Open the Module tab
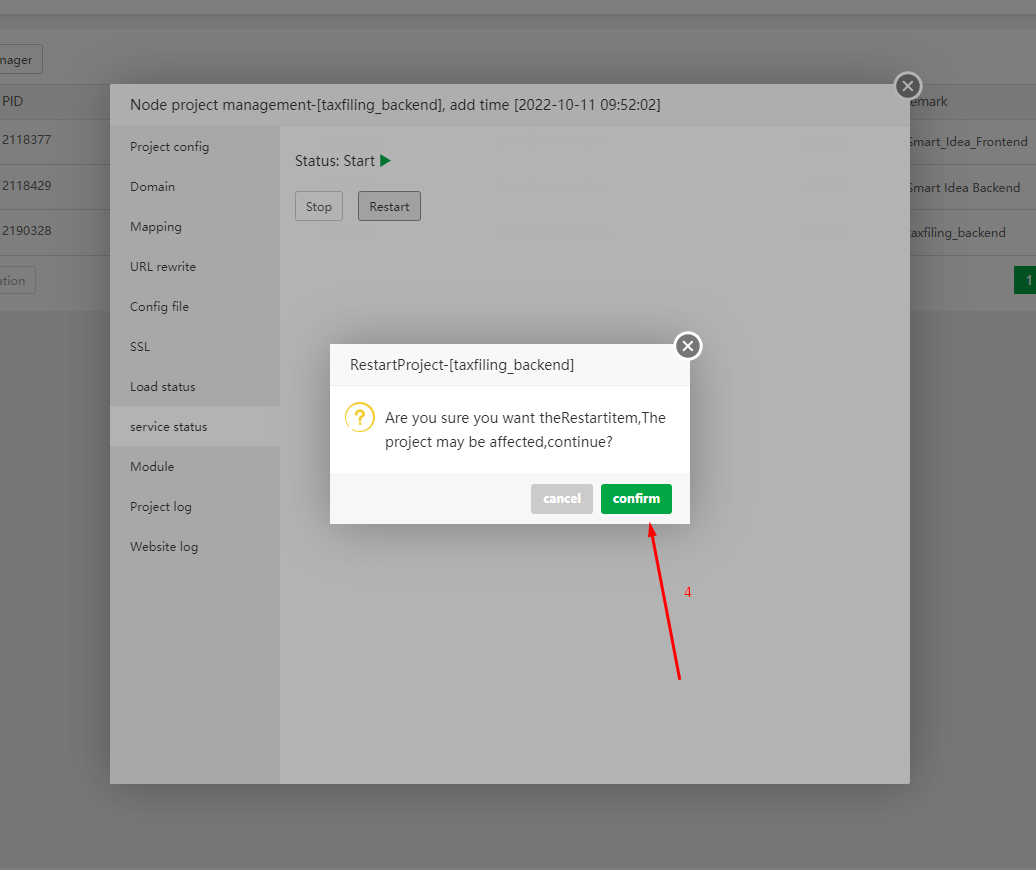 195,466
